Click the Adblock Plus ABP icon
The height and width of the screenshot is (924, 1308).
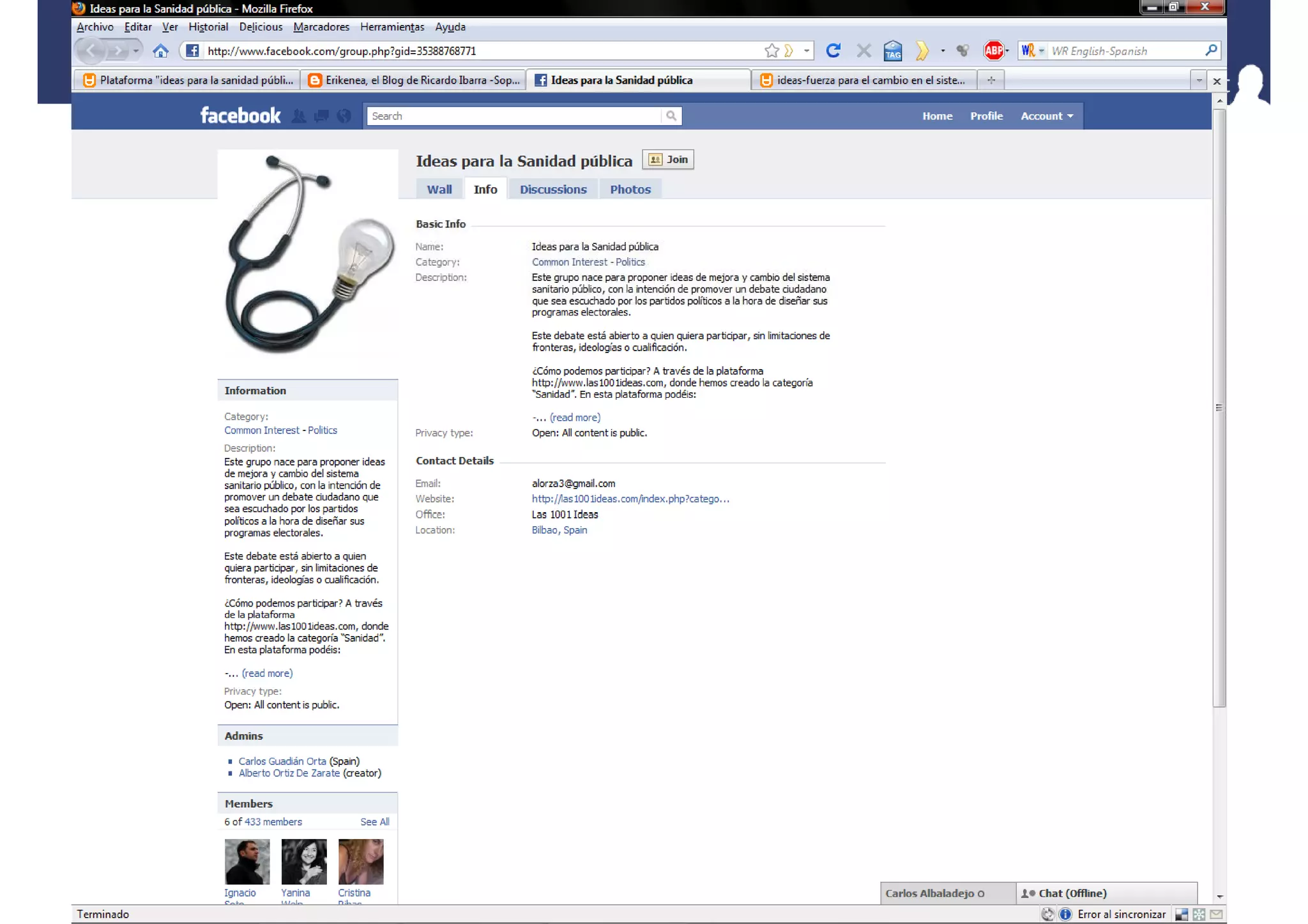[x=993, y=50]
